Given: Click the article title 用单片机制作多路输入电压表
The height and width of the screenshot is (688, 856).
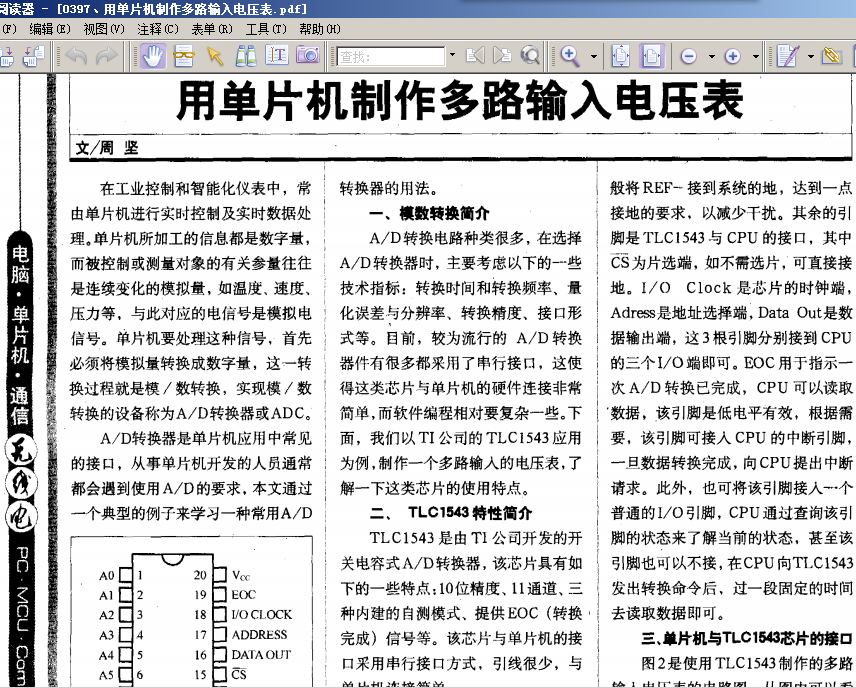Looking at the screenshot, I should 460,101.
